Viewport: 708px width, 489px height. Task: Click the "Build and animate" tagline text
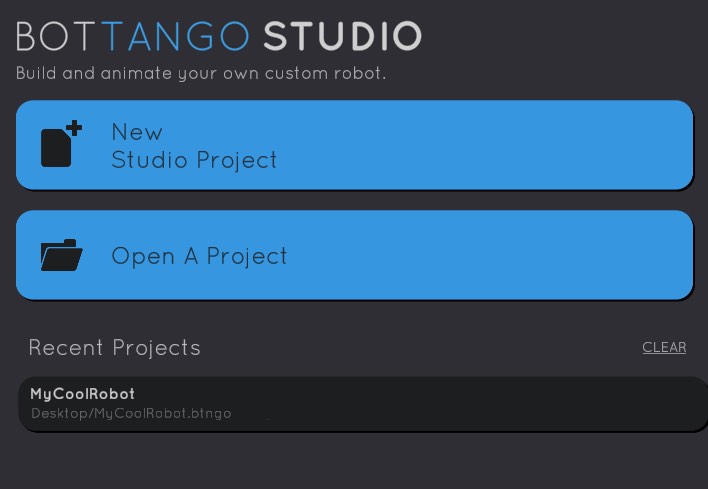(x=200, y=73)
